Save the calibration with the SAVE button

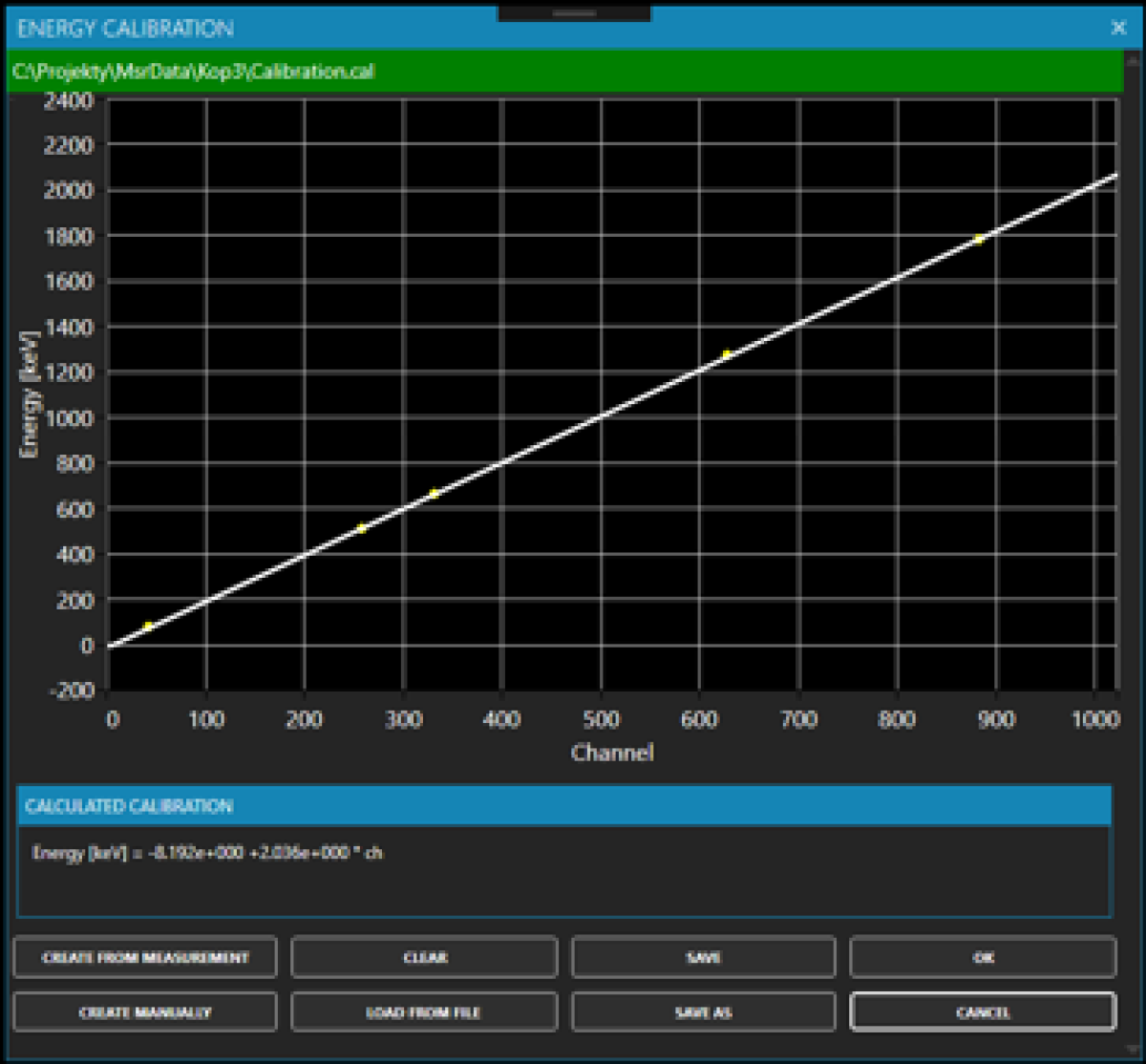(705, 957)
